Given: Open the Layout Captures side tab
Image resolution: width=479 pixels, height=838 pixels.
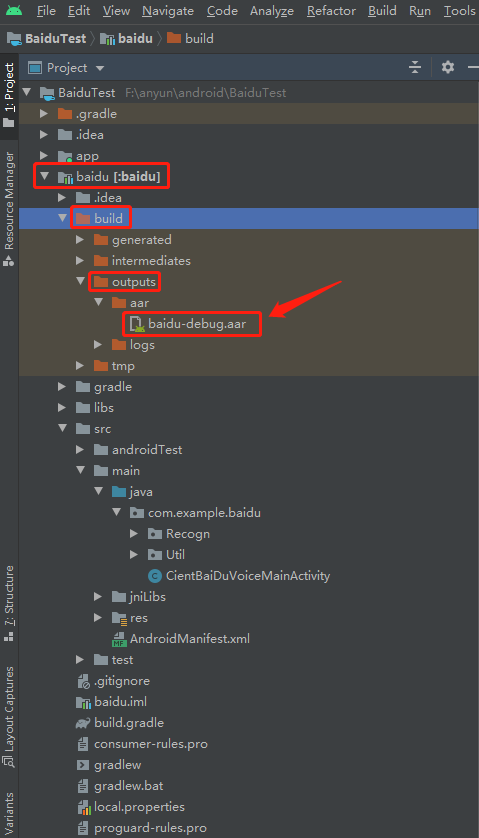Looking at the screenshot, I should 9,716.
